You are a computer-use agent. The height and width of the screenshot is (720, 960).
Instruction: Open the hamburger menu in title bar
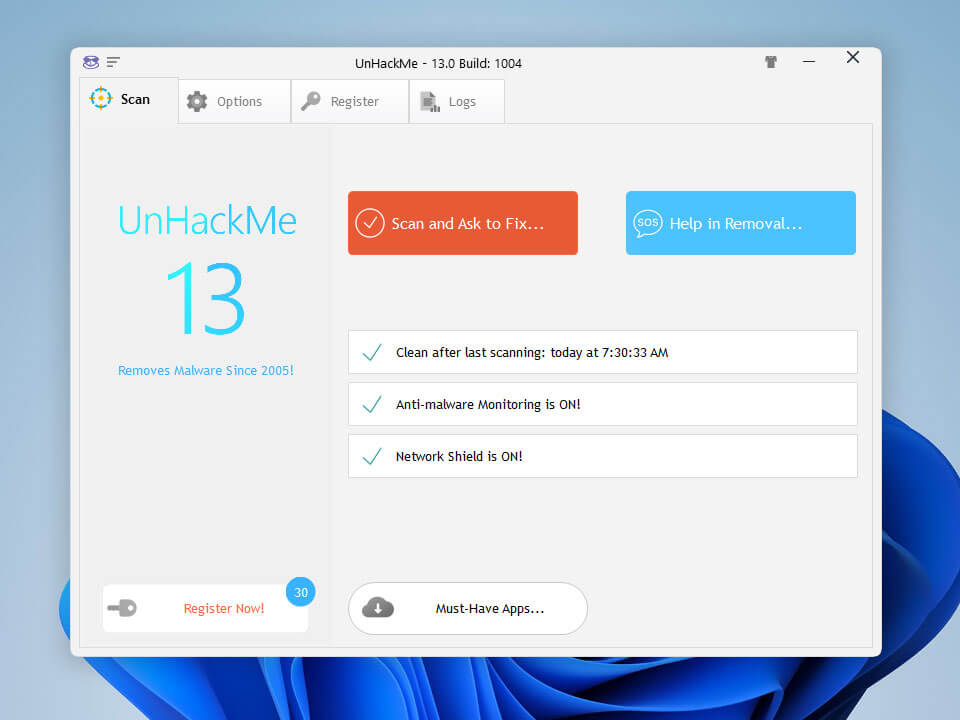click(113, 62)
